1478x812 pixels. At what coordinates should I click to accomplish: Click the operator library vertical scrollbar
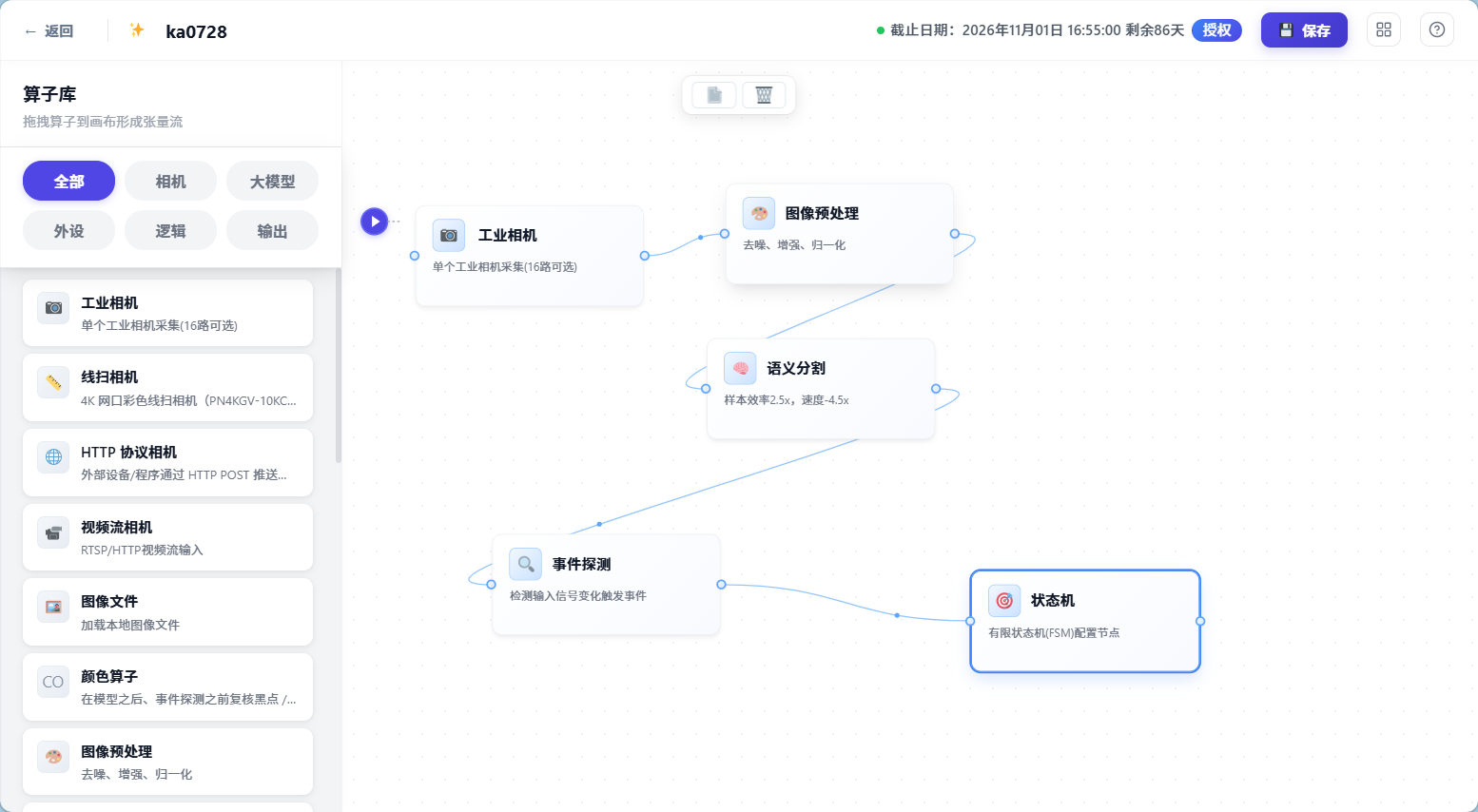coord(338,366)
